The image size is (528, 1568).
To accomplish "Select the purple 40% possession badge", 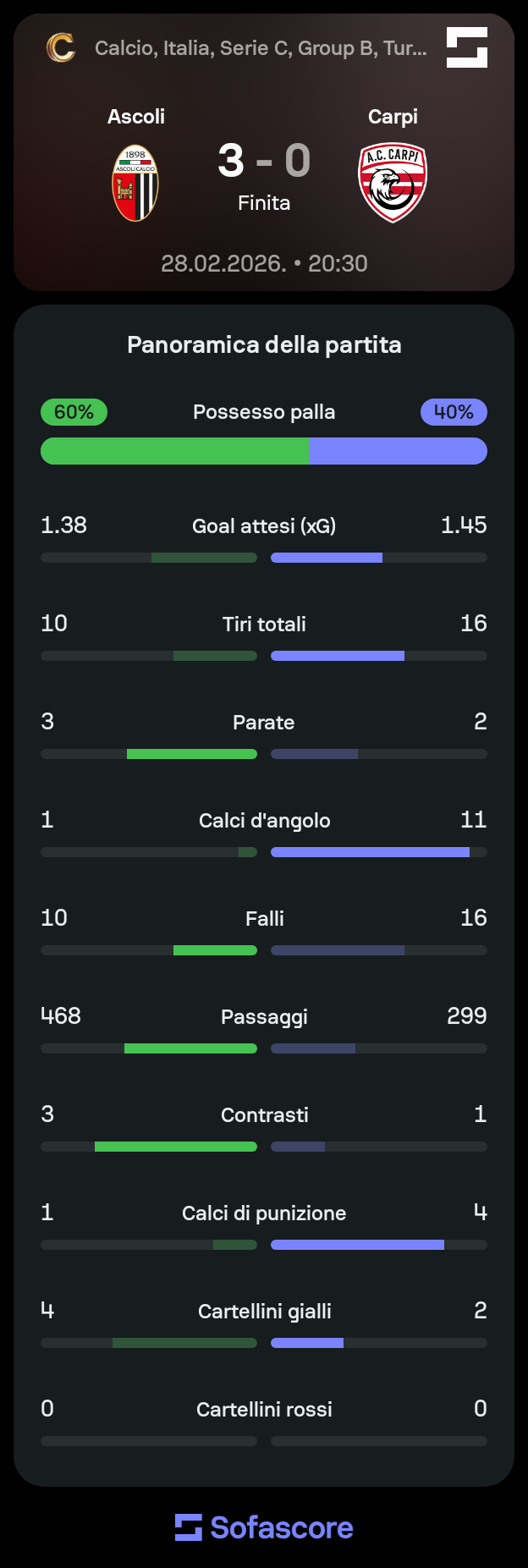I will coord(454,412).
